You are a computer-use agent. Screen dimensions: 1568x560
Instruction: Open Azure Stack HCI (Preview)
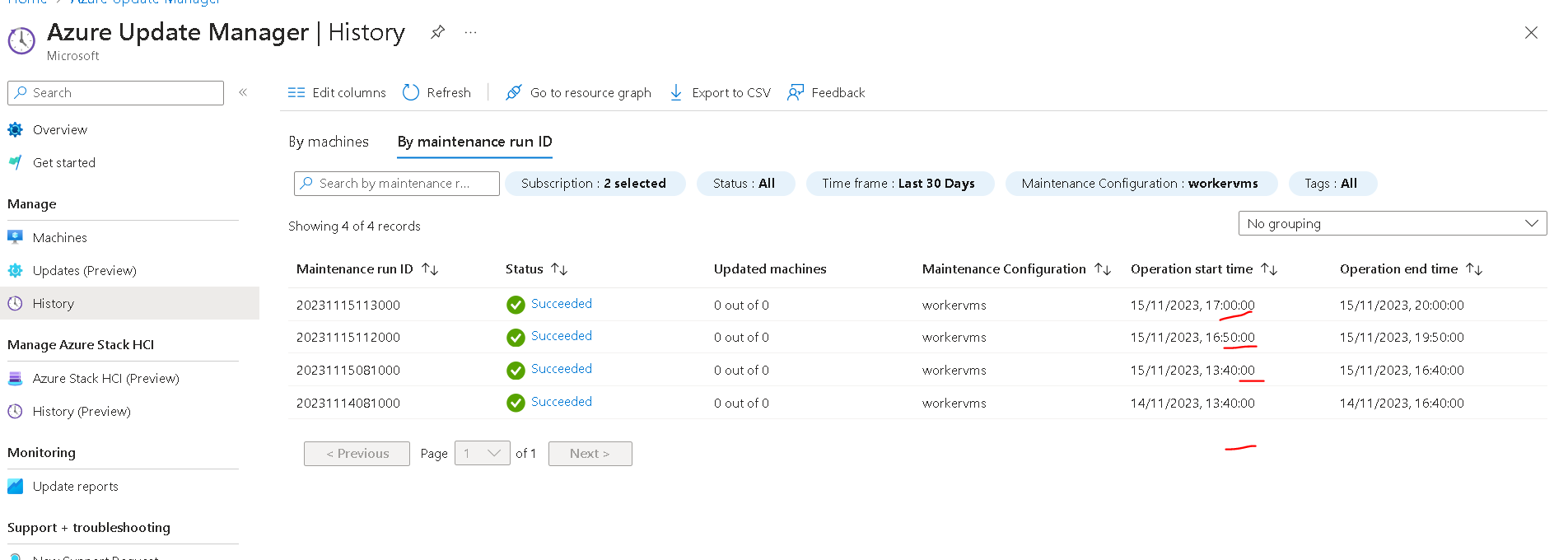(105, 379)
